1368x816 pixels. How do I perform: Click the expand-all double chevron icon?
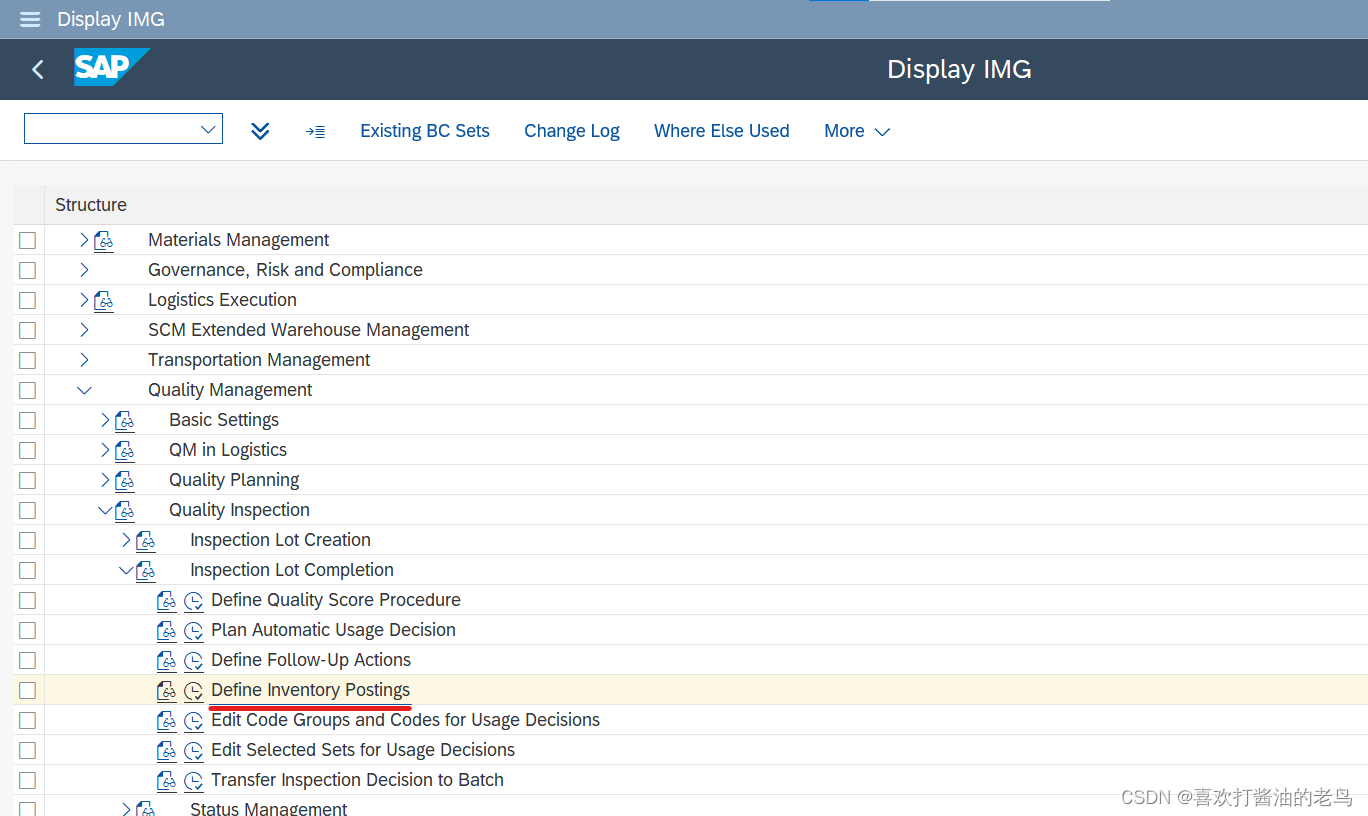pyautogui.click(x=260, y=131)
